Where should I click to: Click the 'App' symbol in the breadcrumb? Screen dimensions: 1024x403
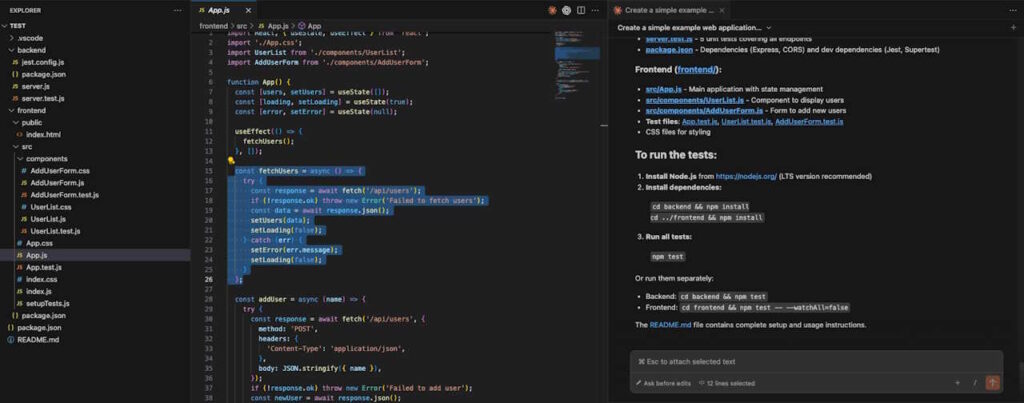310,26
